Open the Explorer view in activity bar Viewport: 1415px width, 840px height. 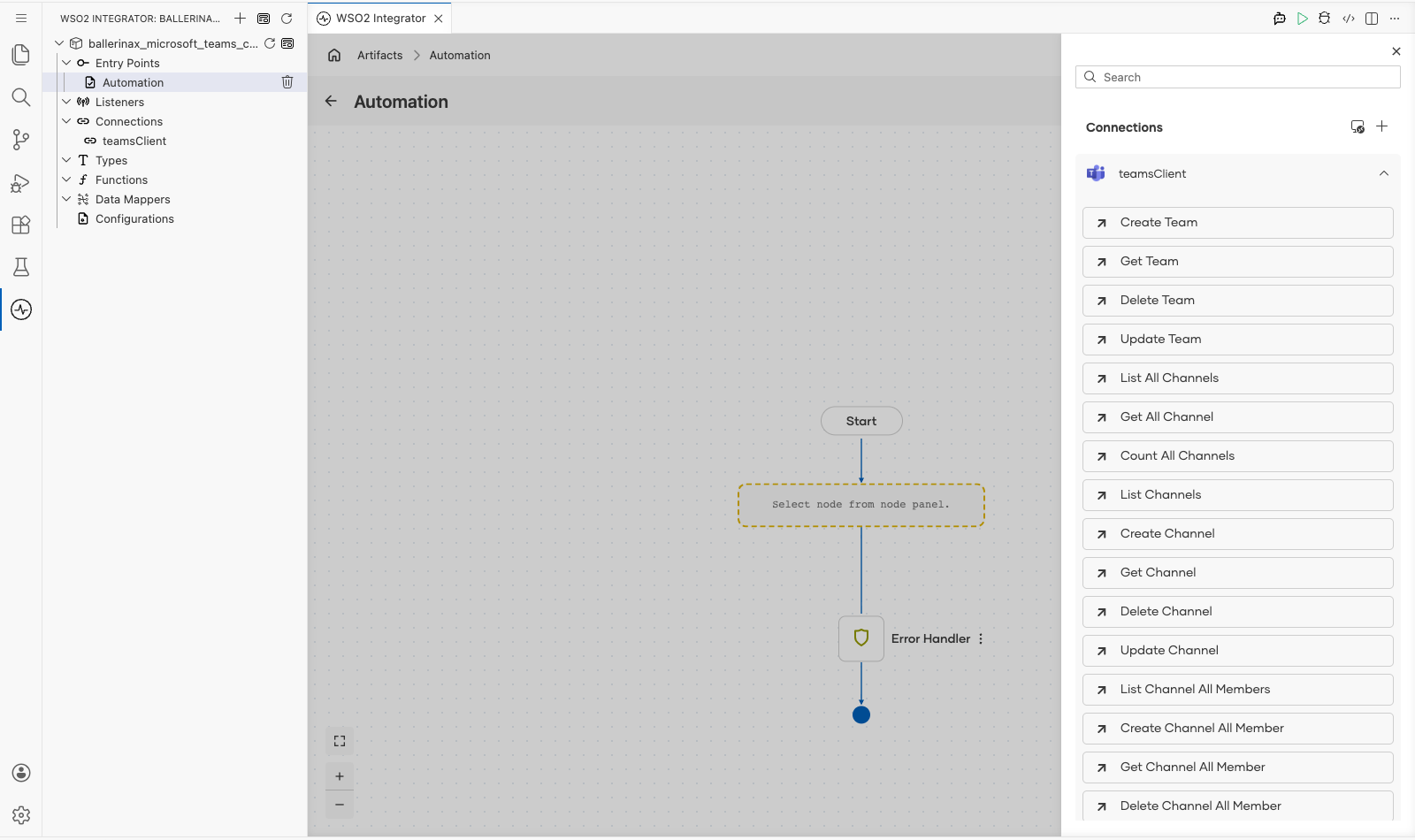[x=21, y=55]
